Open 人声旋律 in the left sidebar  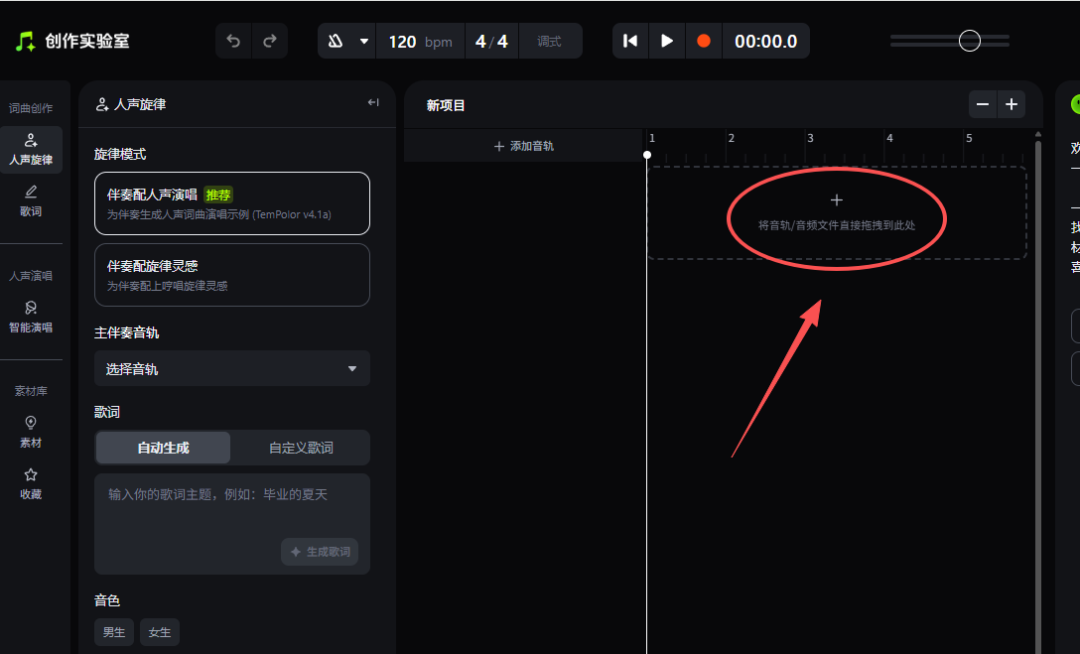[31, 149]
